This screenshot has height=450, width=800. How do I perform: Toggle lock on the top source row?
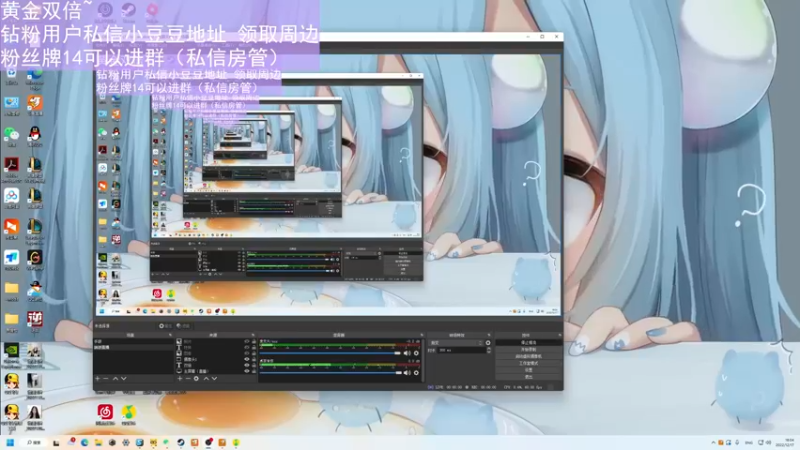254,341
